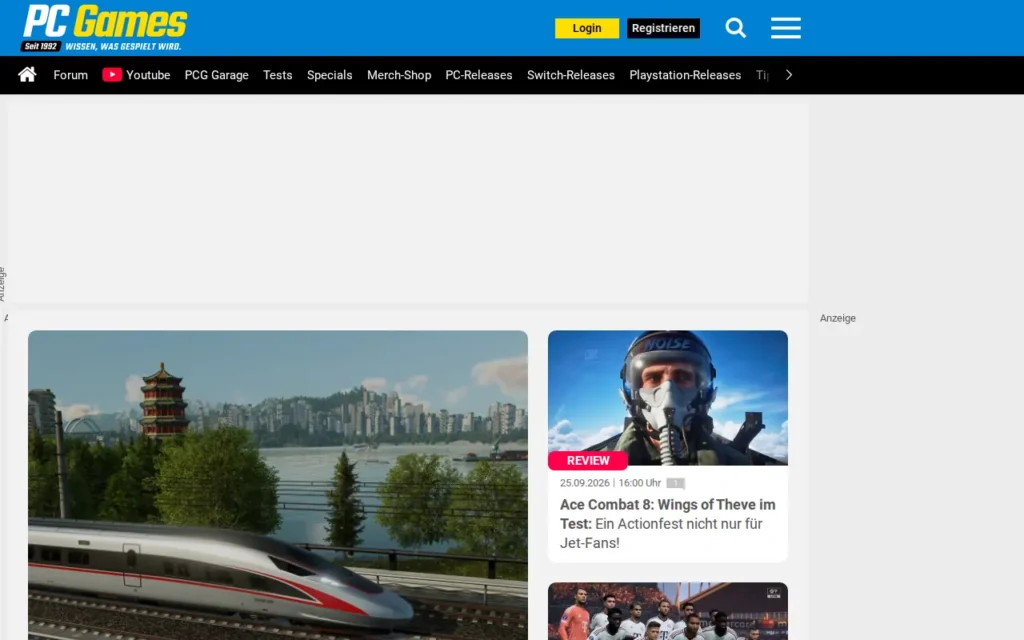Image resolution: width=1024 pixels, height=640 pixels.
Task: Click the 'Wissen, was gespielt wird' tagline
Action: (123, 46)
